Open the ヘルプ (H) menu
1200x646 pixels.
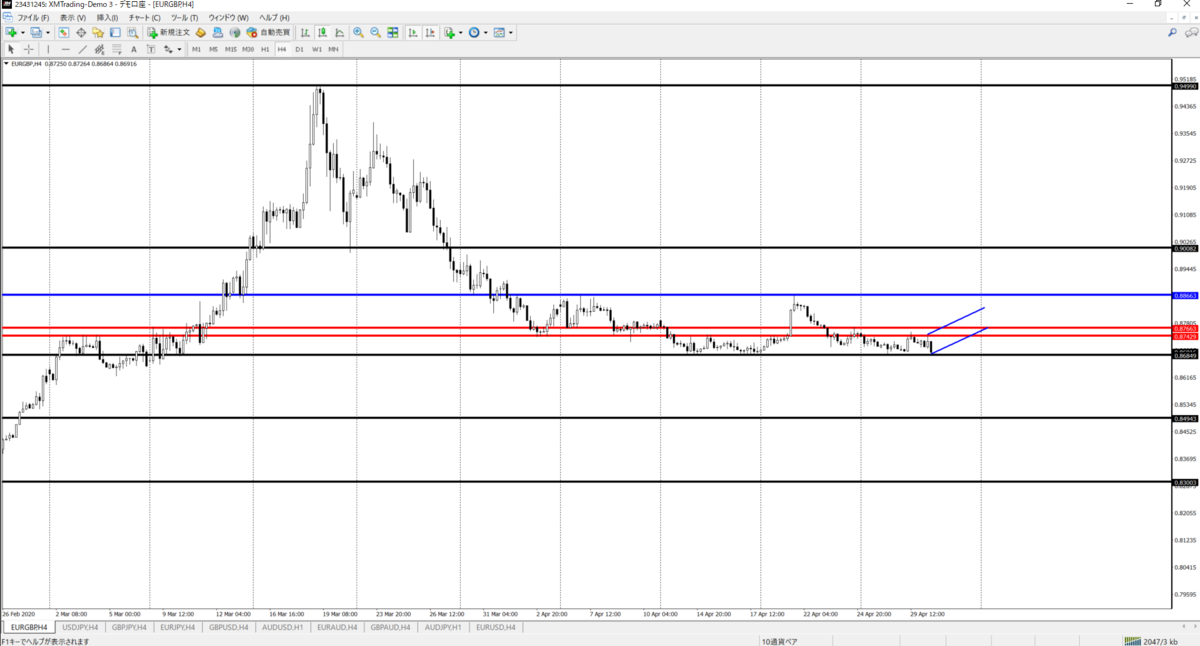coord(275,18)
